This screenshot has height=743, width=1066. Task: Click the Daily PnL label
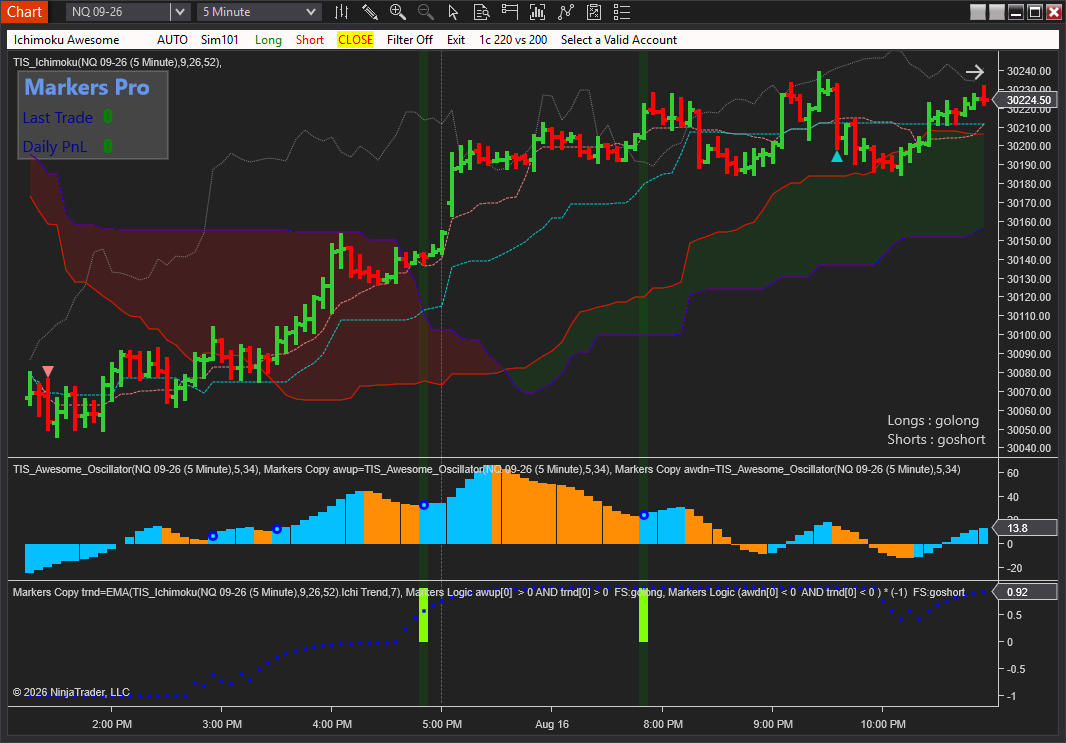click(x=54, y=146)
